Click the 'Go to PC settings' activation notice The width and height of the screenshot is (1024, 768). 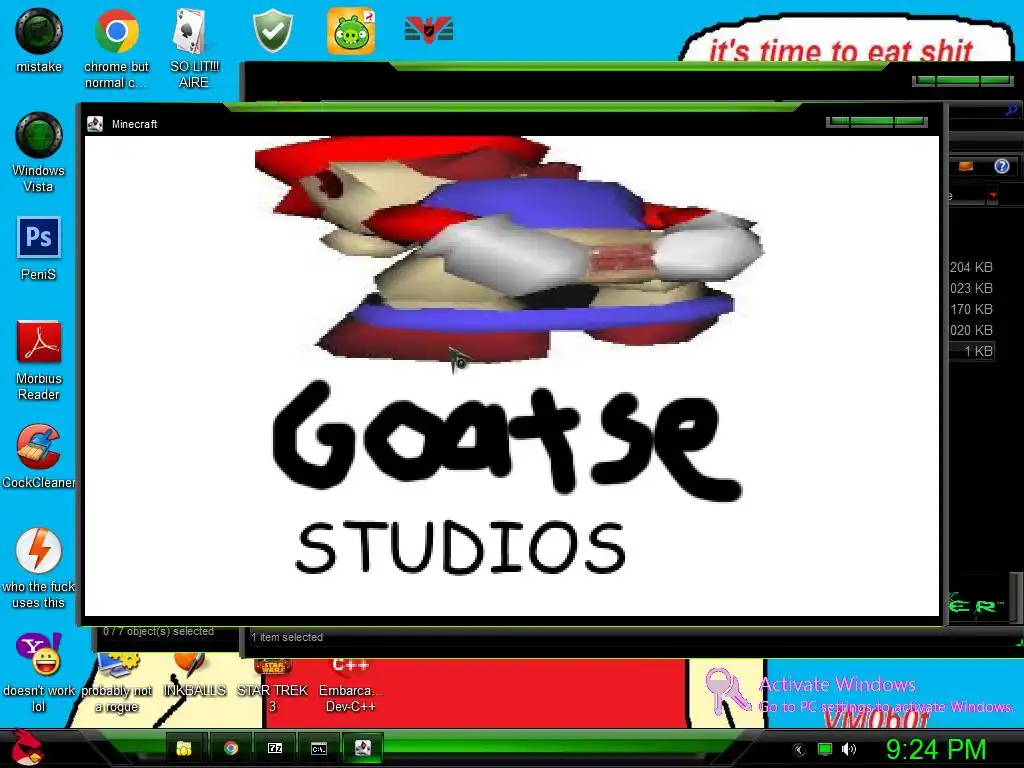(886, 707)
